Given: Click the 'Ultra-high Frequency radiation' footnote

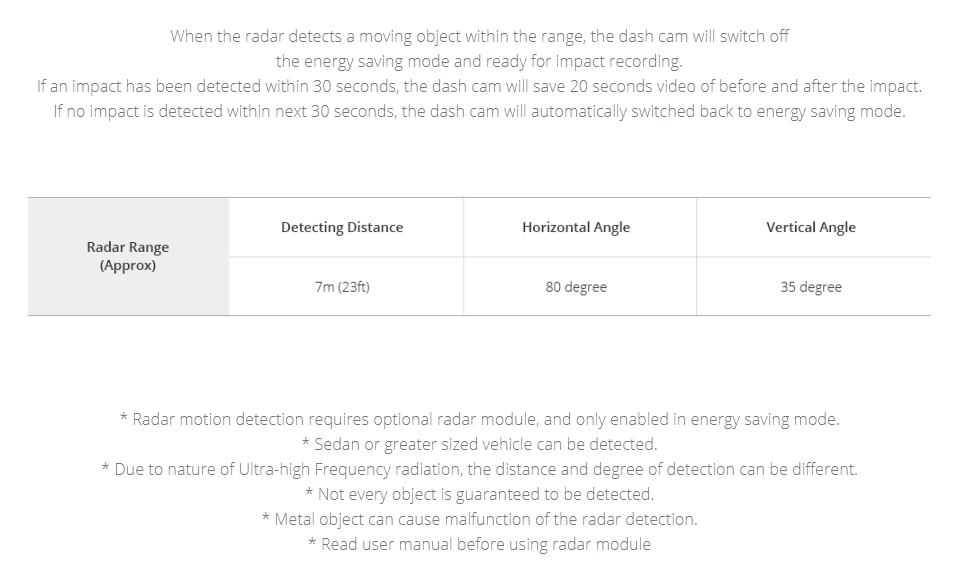Looking at the screenshot, I should coord(480,469).
